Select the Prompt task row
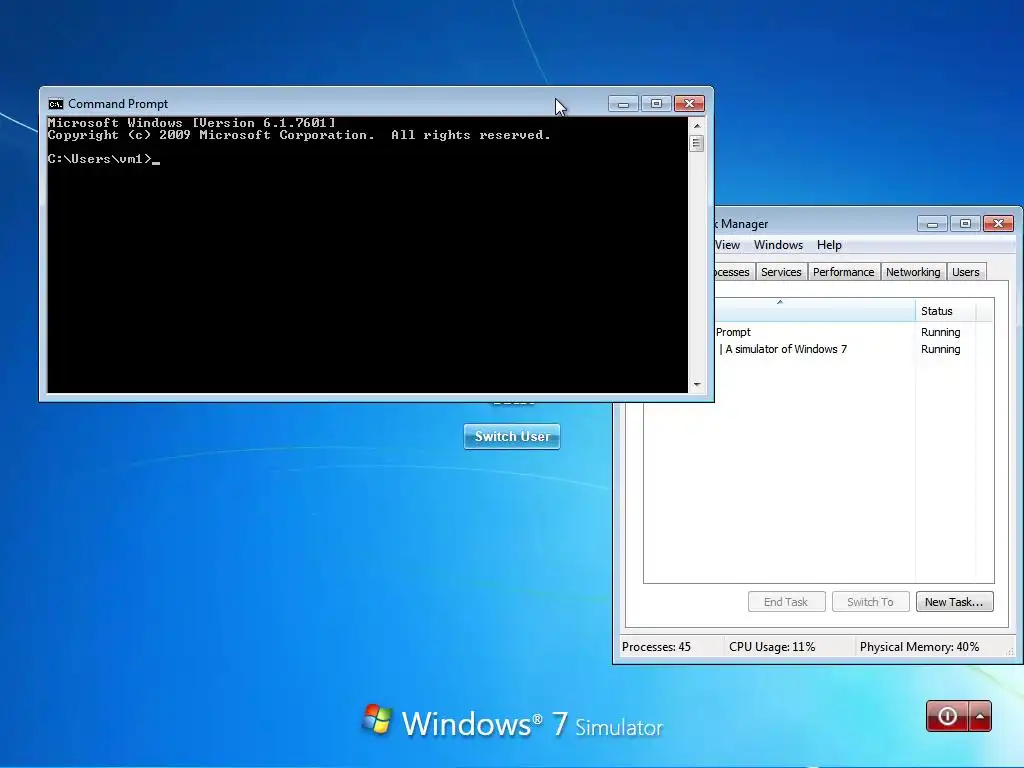Screen dimensions: 1024x768 (854, 332)
